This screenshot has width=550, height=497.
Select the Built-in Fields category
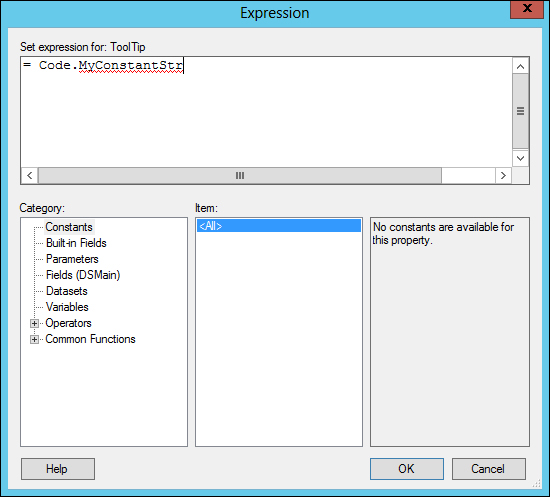pos(76,243)
